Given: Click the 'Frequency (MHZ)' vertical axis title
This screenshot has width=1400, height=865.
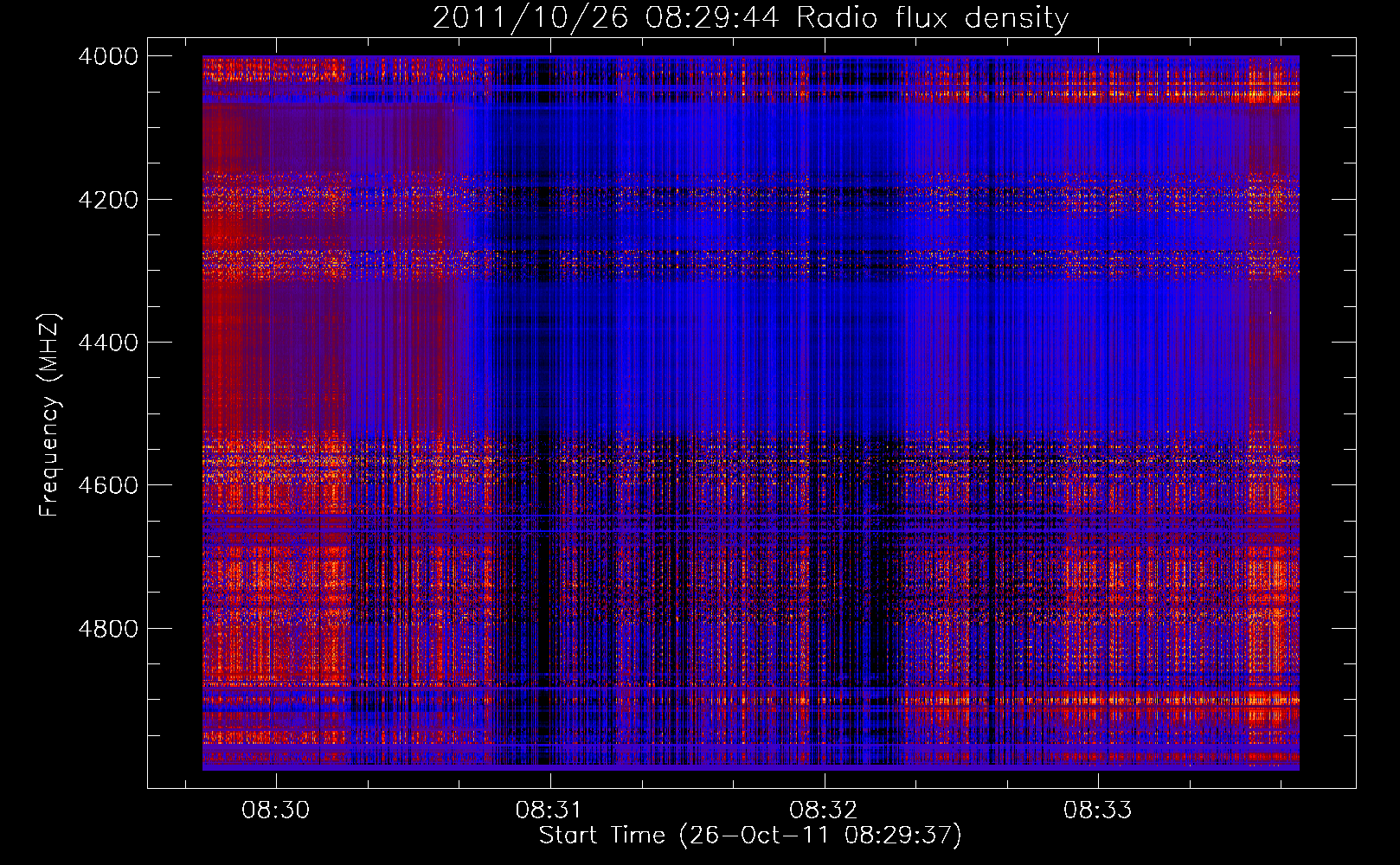Looking at the screenshot, I should [50, 415].
